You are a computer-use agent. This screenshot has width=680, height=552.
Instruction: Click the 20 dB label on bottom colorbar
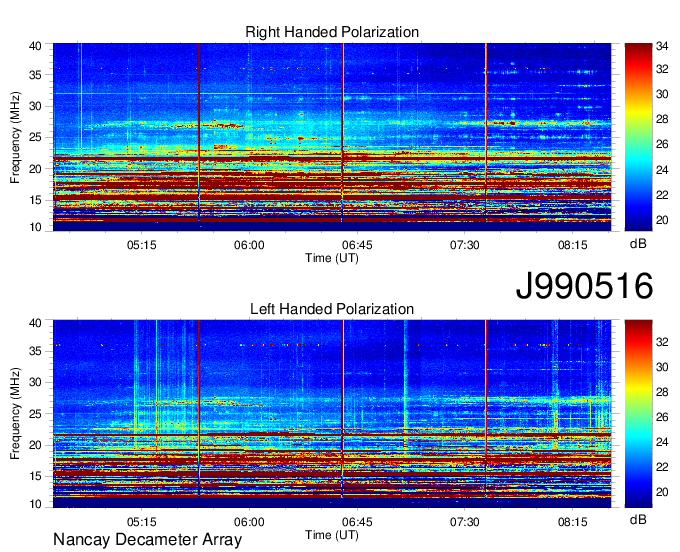(662, 492)
